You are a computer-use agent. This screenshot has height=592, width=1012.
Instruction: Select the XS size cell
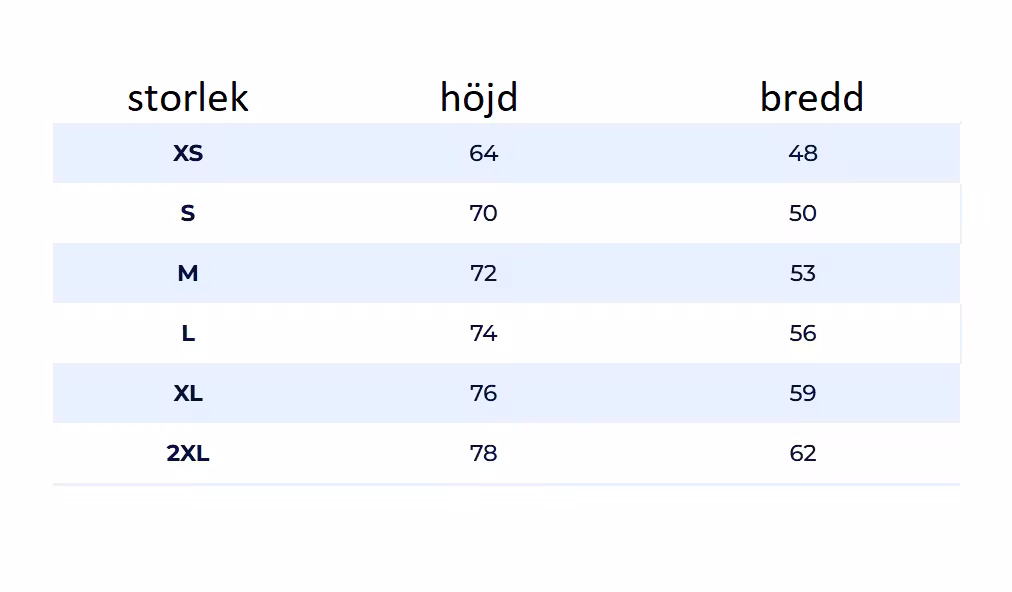point(188,153)
